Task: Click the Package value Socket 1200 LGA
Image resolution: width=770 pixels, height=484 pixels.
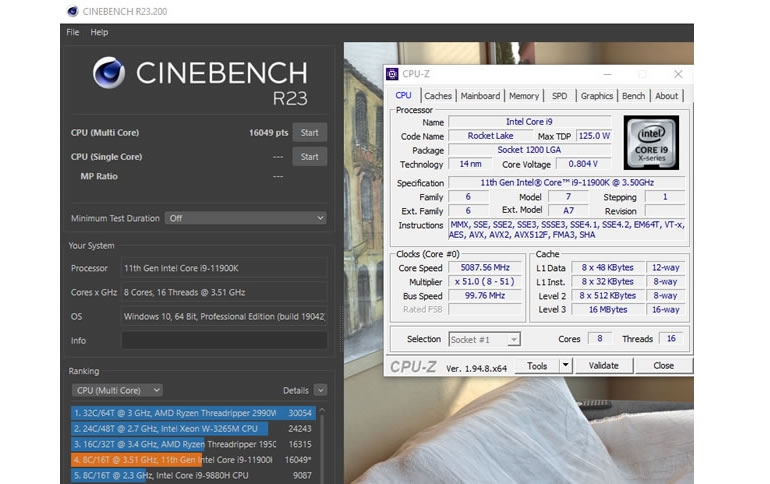Action: pyautogui.click(x=529, y=150)
